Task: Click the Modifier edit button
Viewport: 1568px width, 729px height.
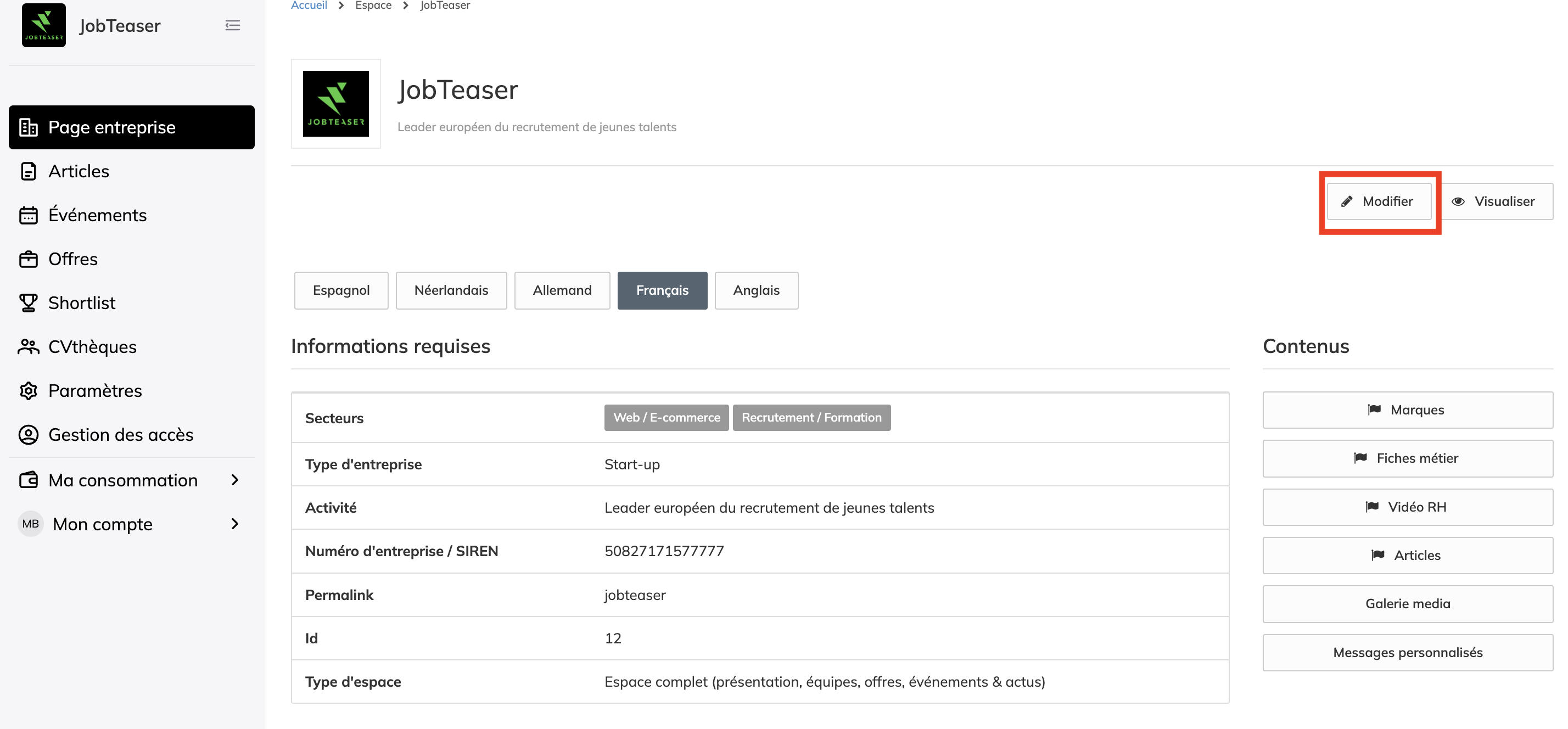Action: [x=1379, y=201]
